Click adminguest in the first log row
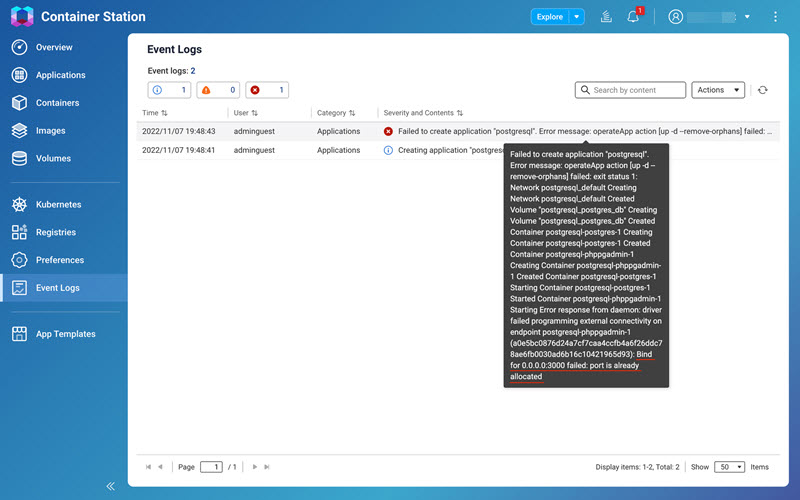Viewport: 800px width, 500px height. 254,131
